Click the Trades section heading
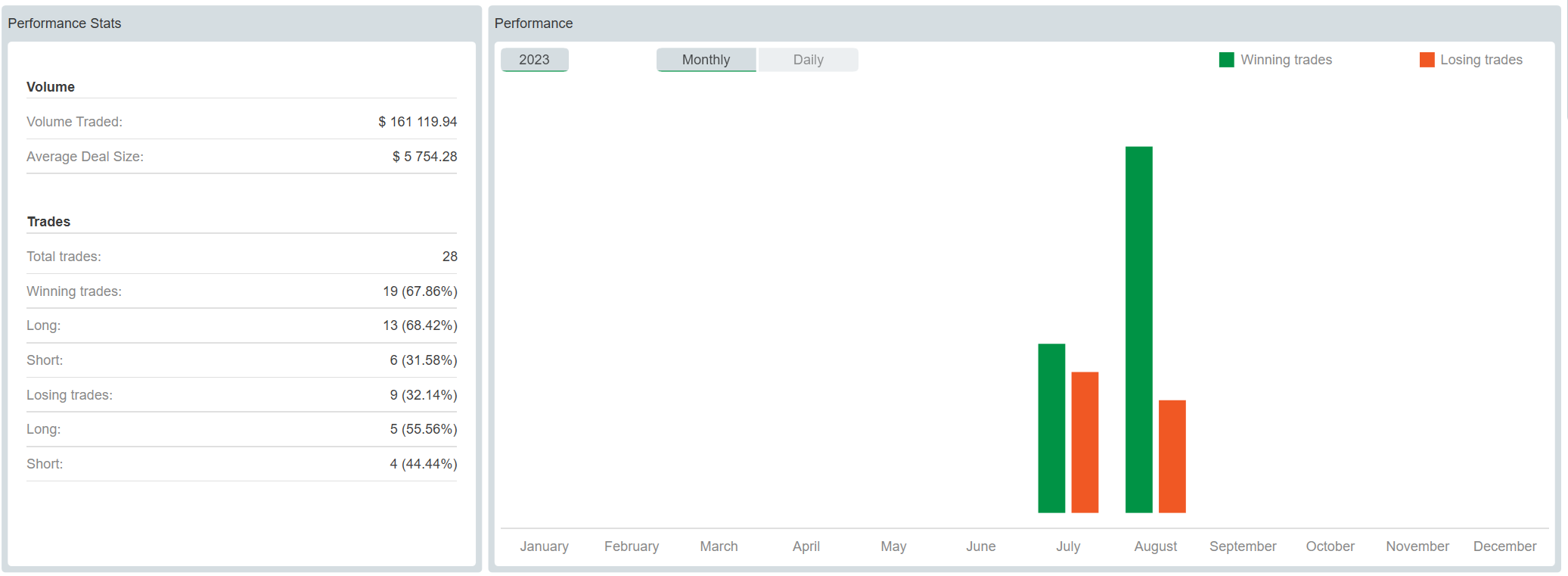Image resolution: width=1568 pixels, height=576 pixels. (48, 222)
